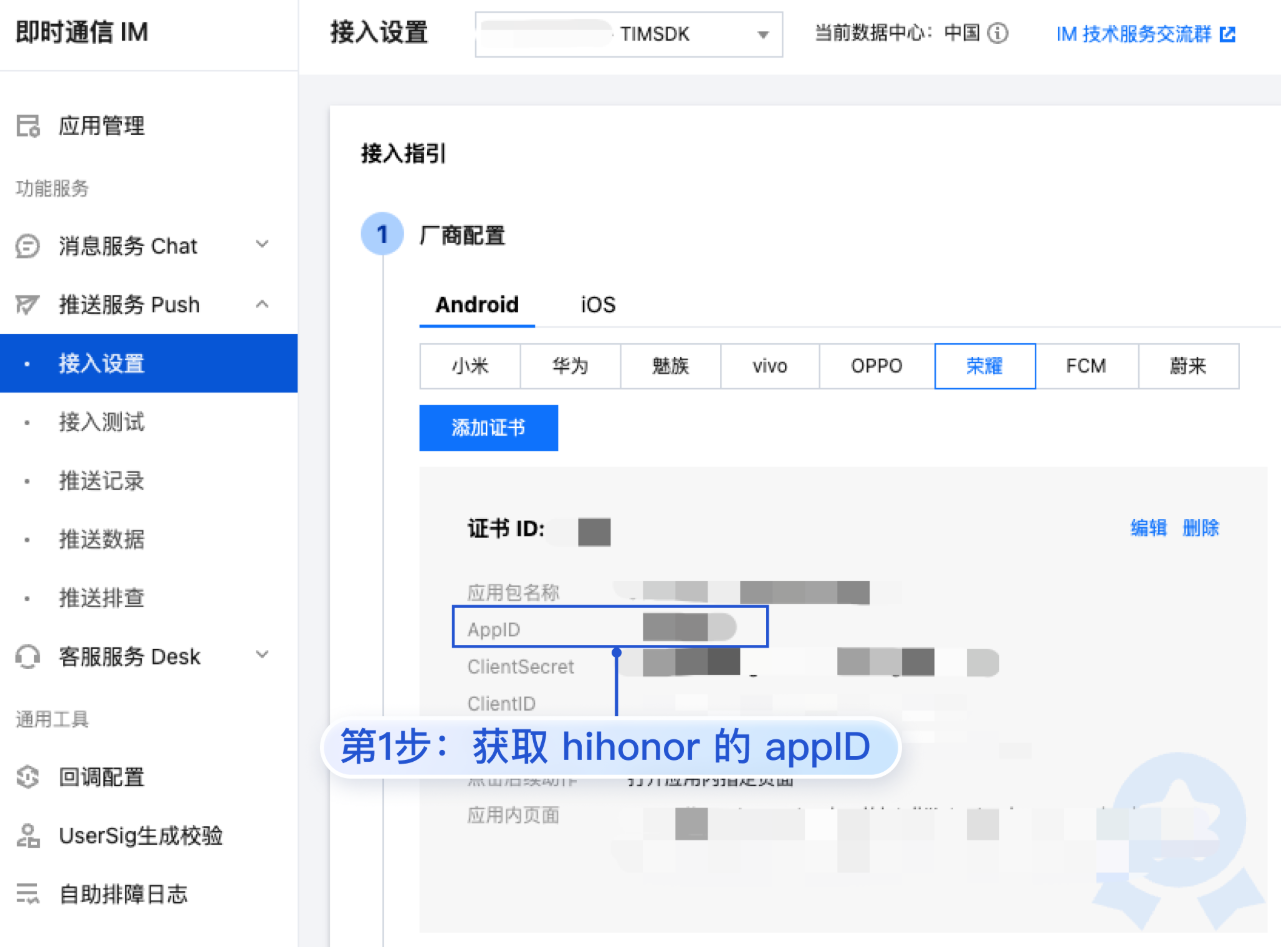Click the 当前数据中心：中国 text
The width and height of the screenshot is (1281, 947).
point(897,33)
